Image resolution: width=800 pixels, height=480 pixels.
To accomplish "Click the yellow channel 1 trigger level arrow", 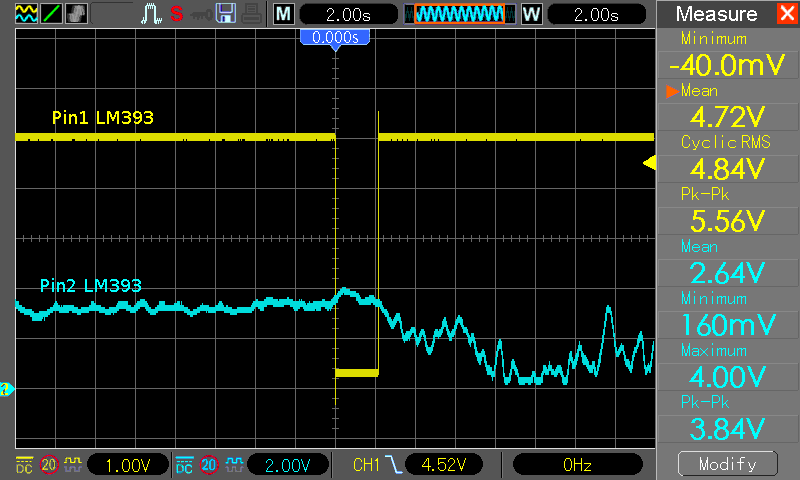I will click(649, 163).
